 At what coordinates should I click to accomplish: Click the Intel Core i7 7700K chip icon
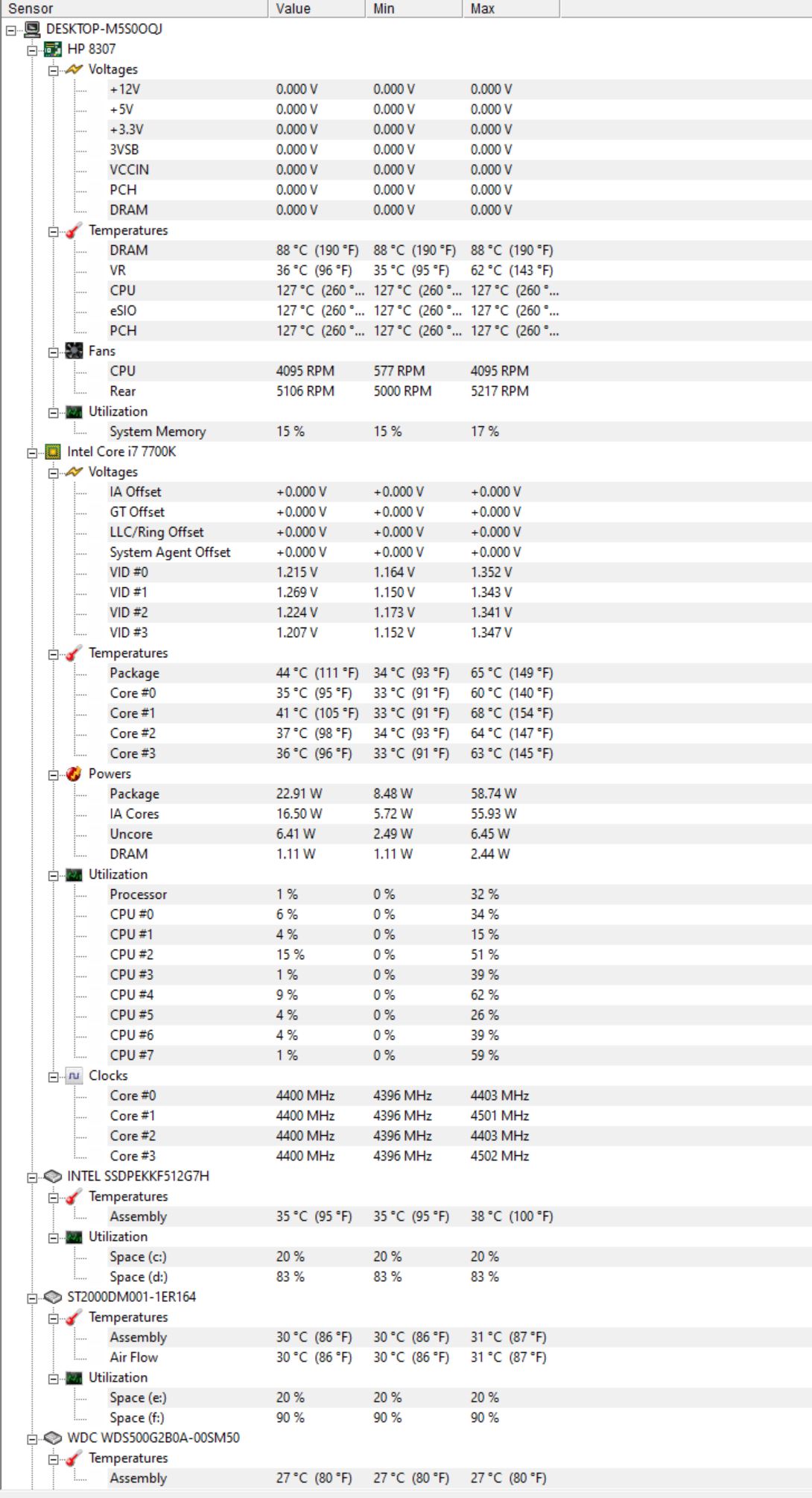click(x=53, y=452)
